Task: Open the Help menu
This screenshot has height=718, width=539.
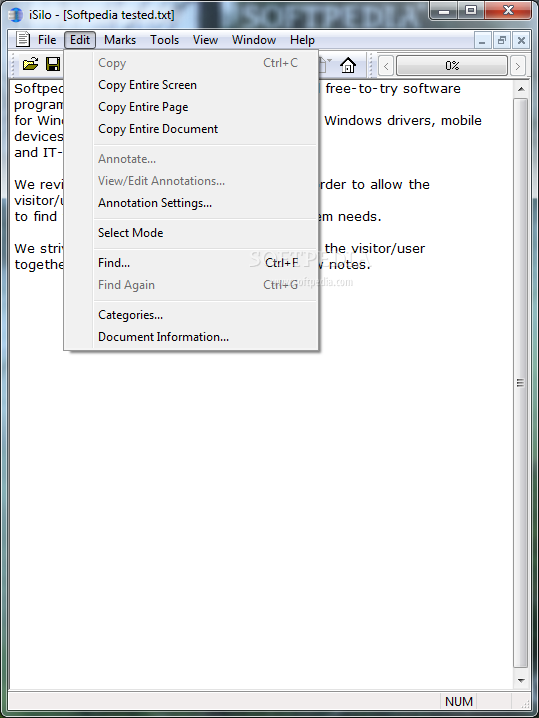Action: click(x=302, y=40)
